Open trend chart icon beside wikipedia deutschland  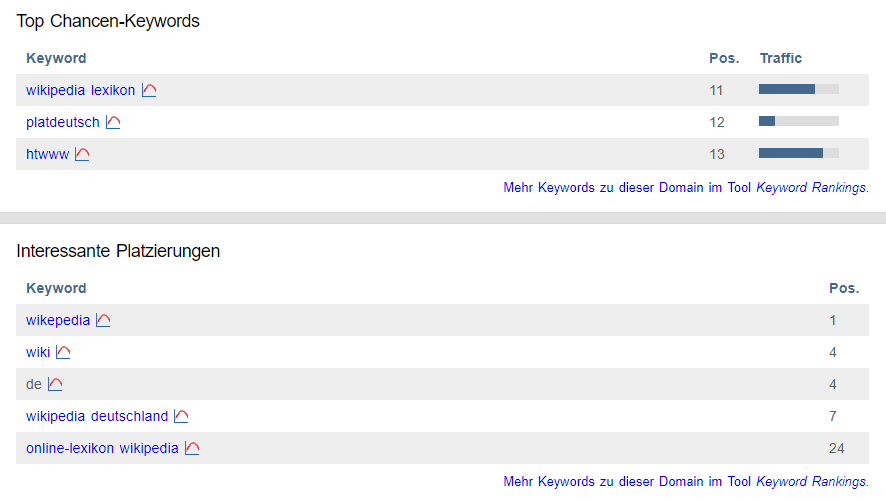point(181,416)
